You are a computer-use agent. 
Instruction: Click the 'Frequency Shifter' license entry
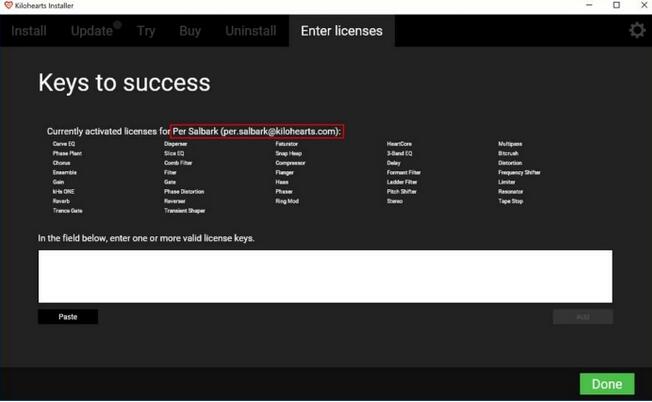pos(520,173)
